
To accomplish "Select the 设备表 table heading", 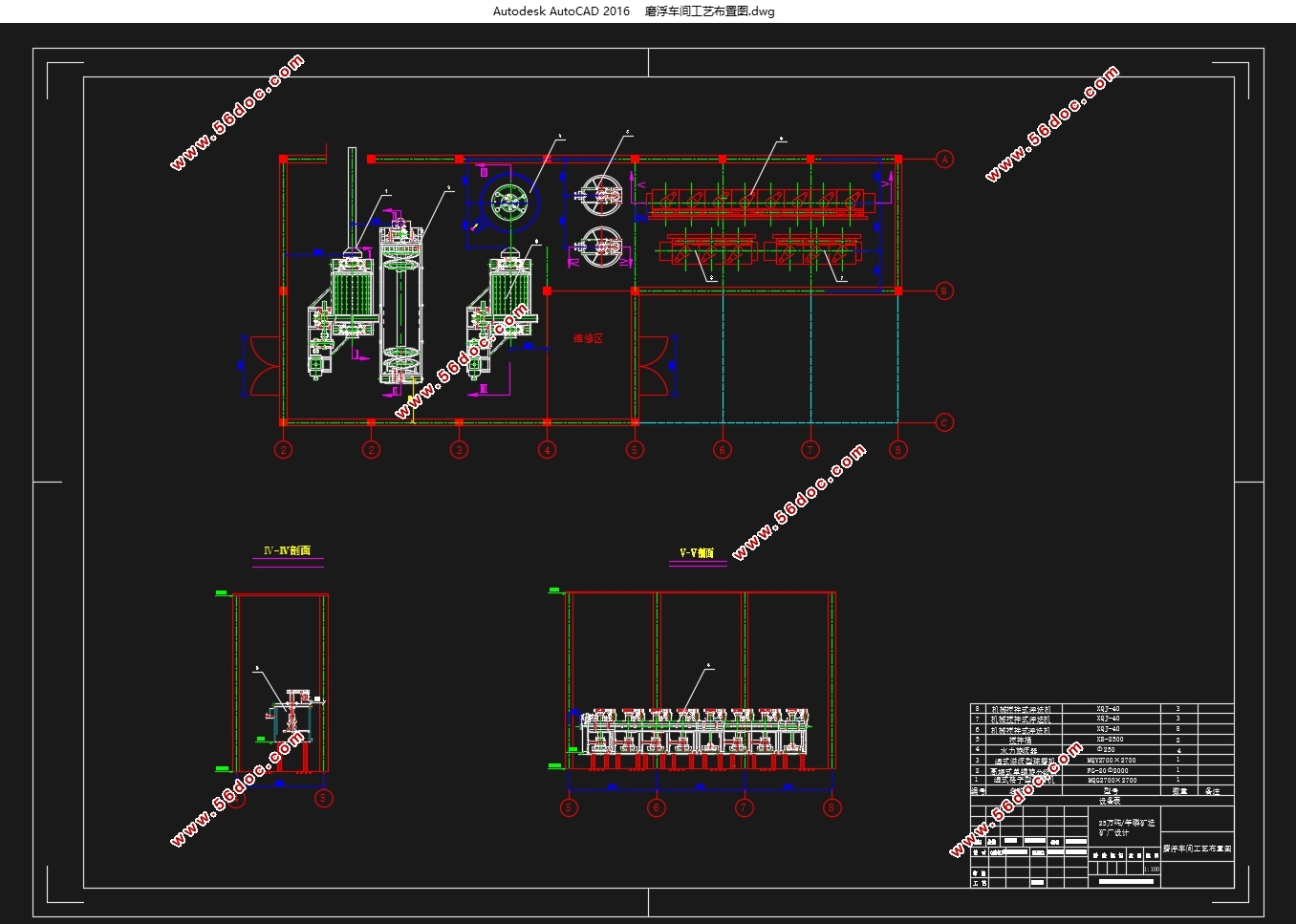I will coord(1109,801).
